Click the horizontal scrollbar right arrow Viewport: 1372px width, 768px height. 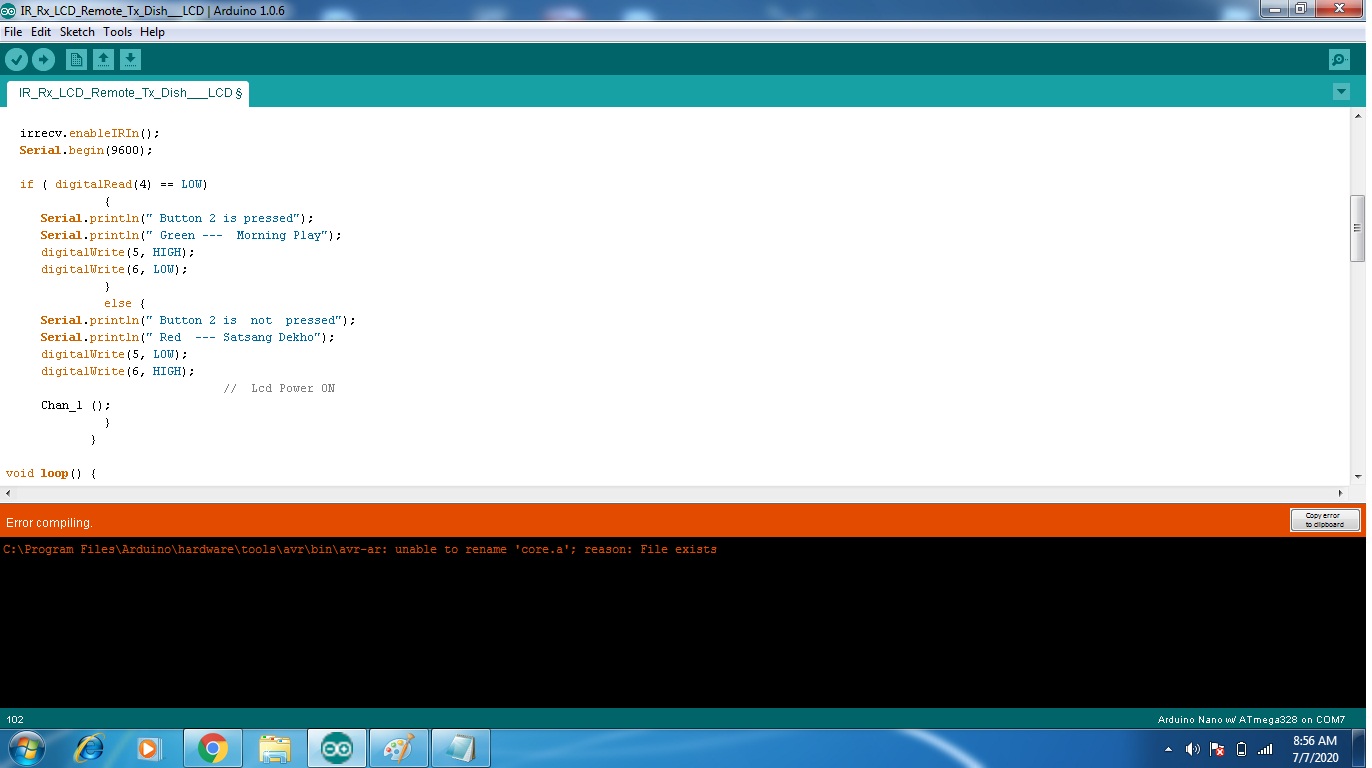(1341, 493)
